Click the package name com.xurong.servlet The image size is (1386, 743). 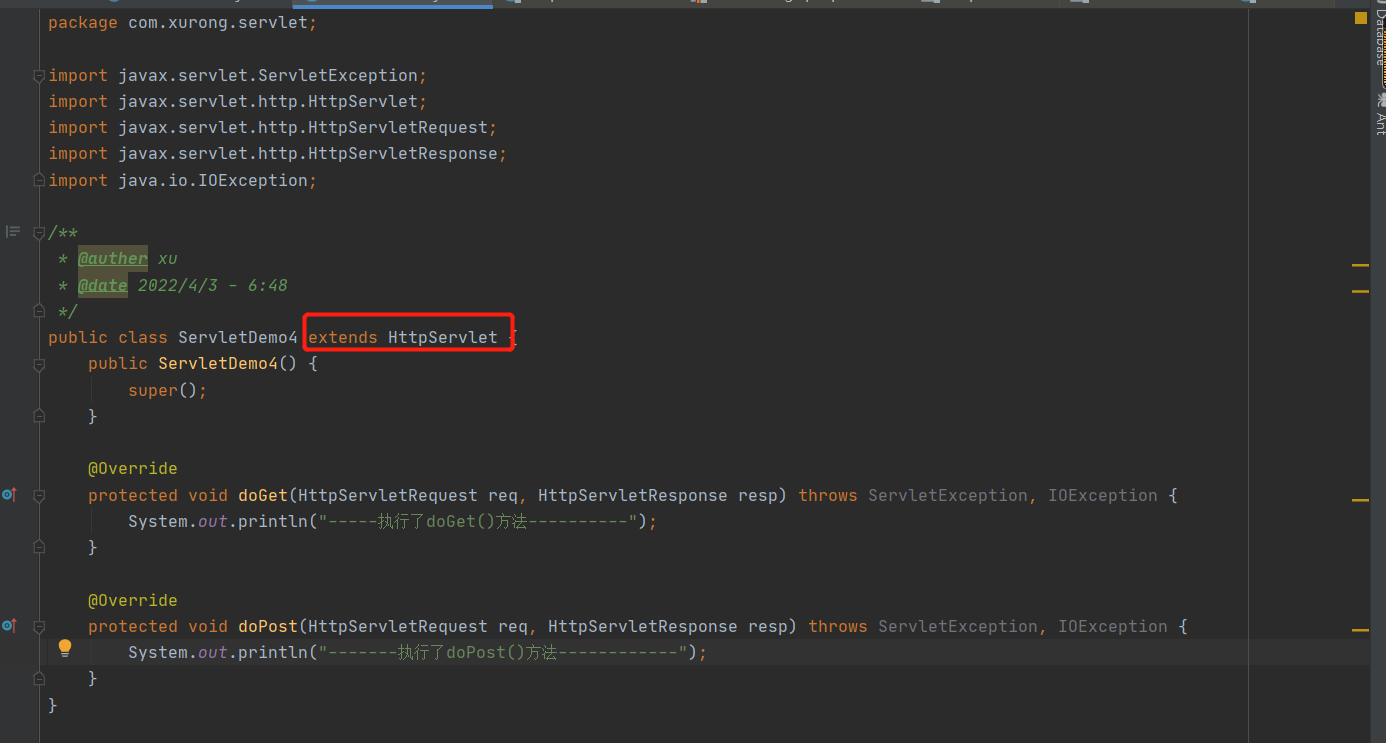tap(218, 22)
